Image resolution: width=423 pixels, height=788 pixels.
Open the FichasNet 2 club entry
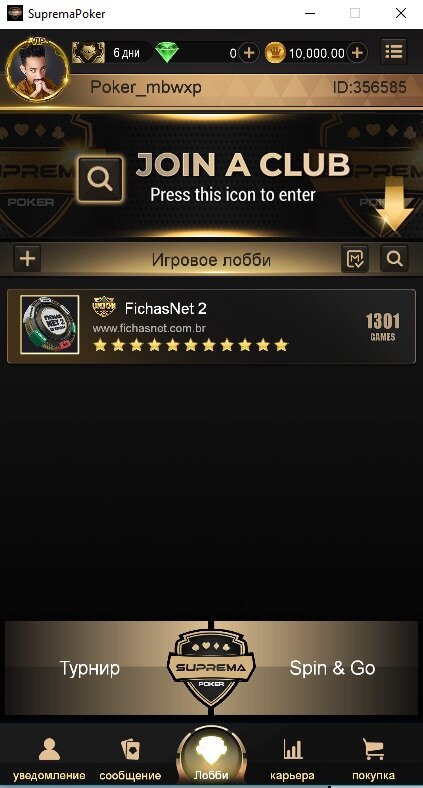(x=212, y=326)
